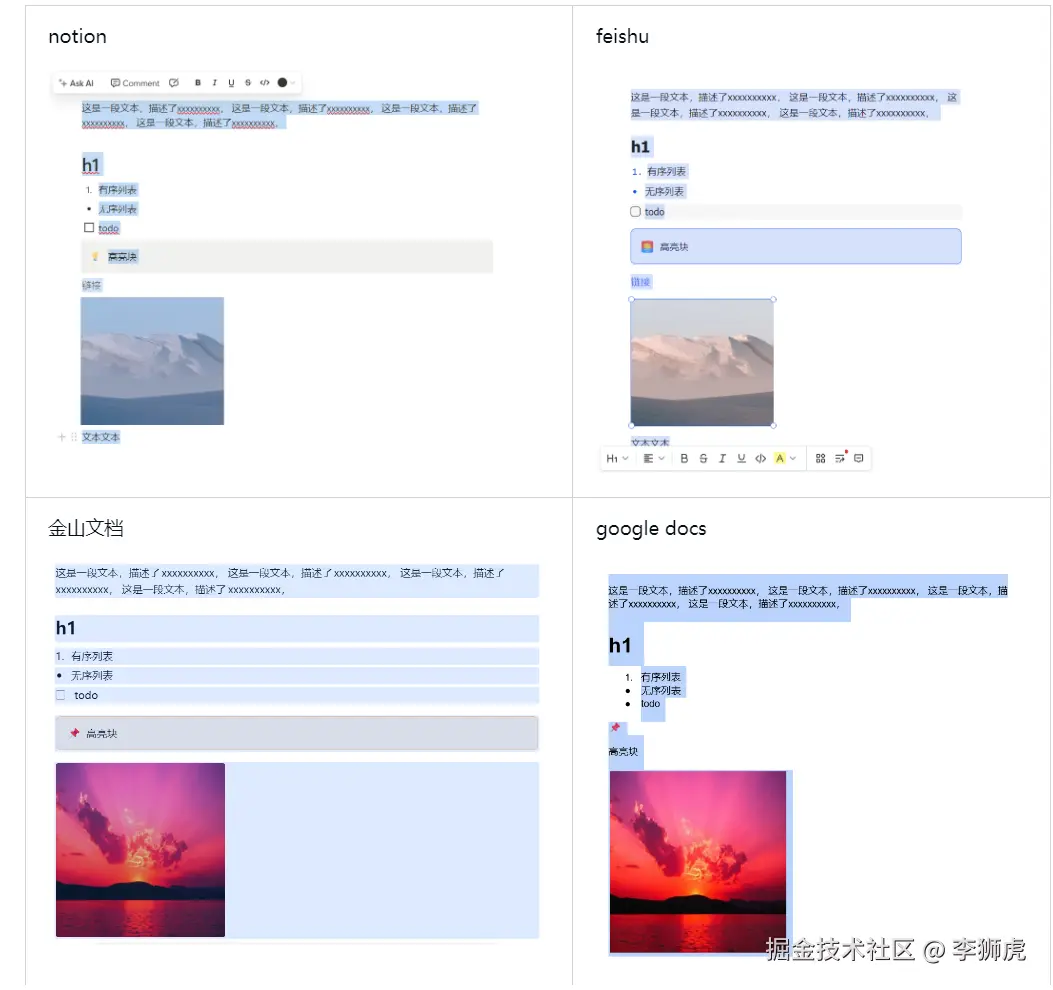Toggle underline in Notion toolbar
Image resolution: width=1053 pixels, height=990 pixels.
coord(231,83)
